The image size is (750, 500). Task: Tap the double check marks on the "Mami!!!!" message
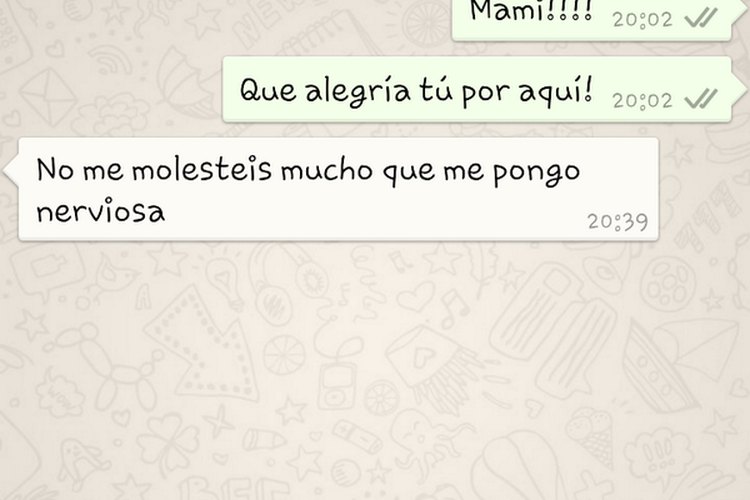[701, 18]
